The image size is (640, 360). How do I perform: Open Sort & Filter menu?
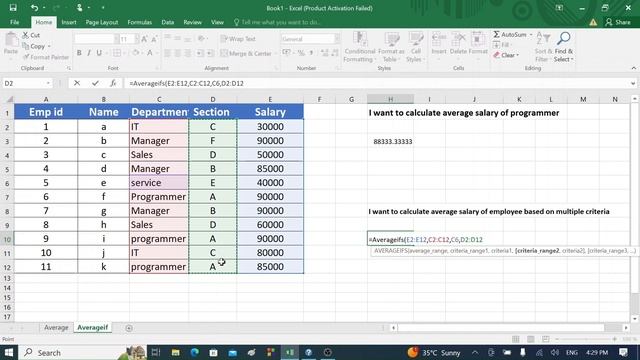[x=543, y=47]
